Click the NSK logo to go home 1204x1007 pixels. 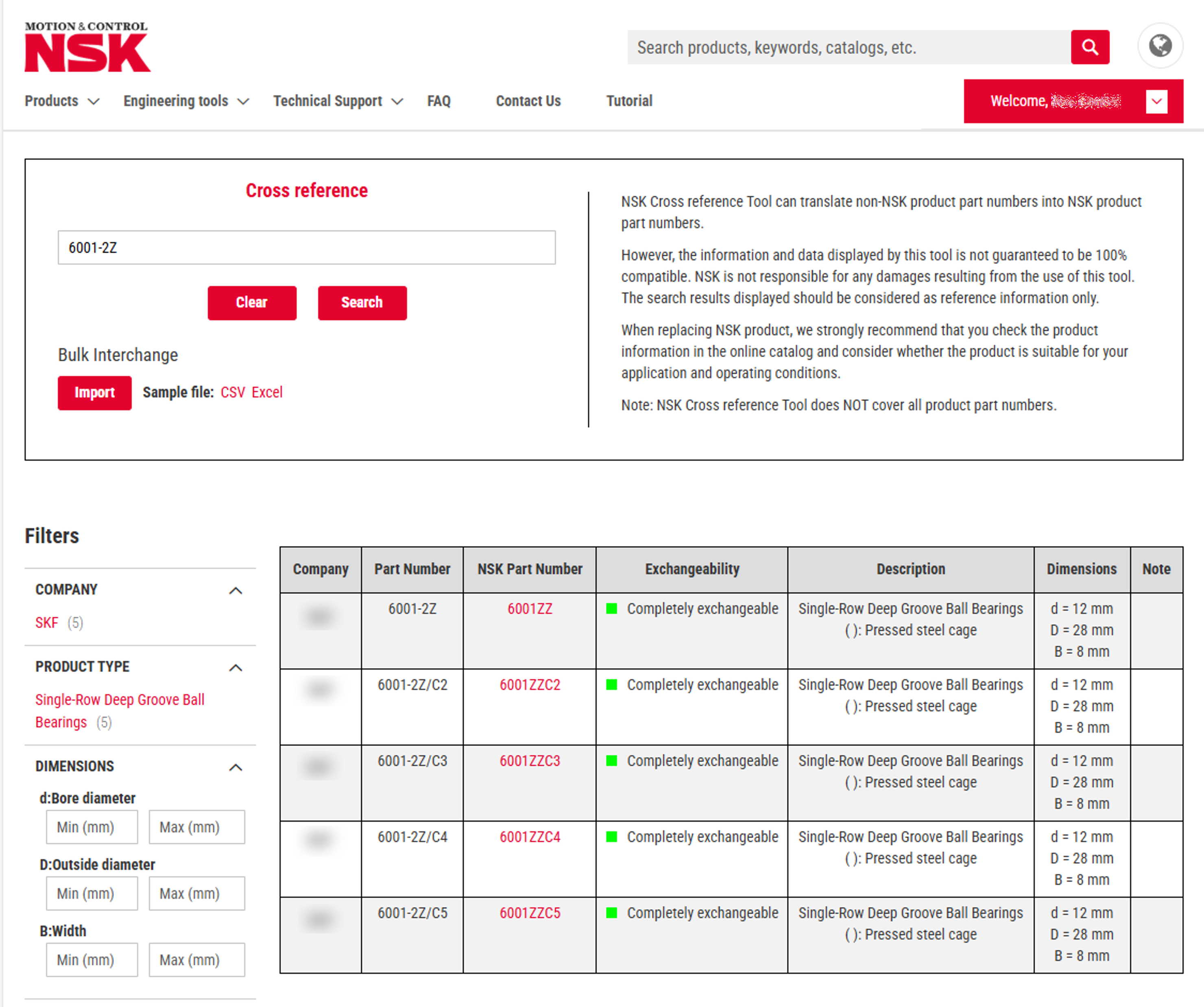(86, 49)
